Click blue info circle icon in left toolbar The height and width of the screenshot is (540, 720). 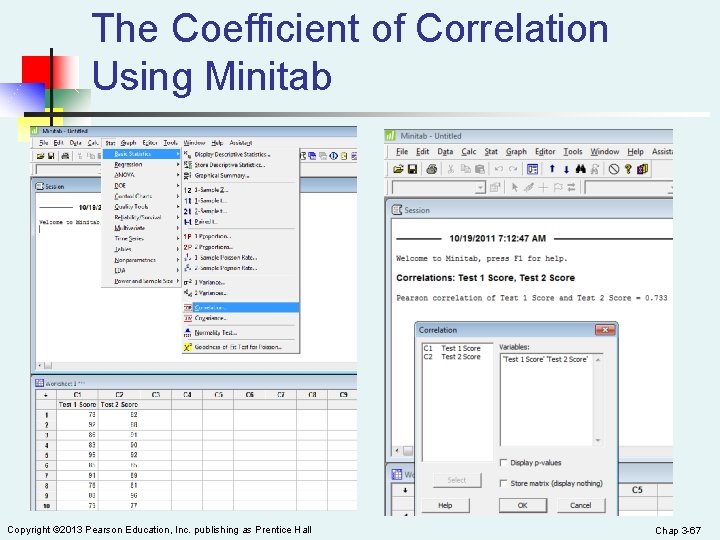click(334, 156)
